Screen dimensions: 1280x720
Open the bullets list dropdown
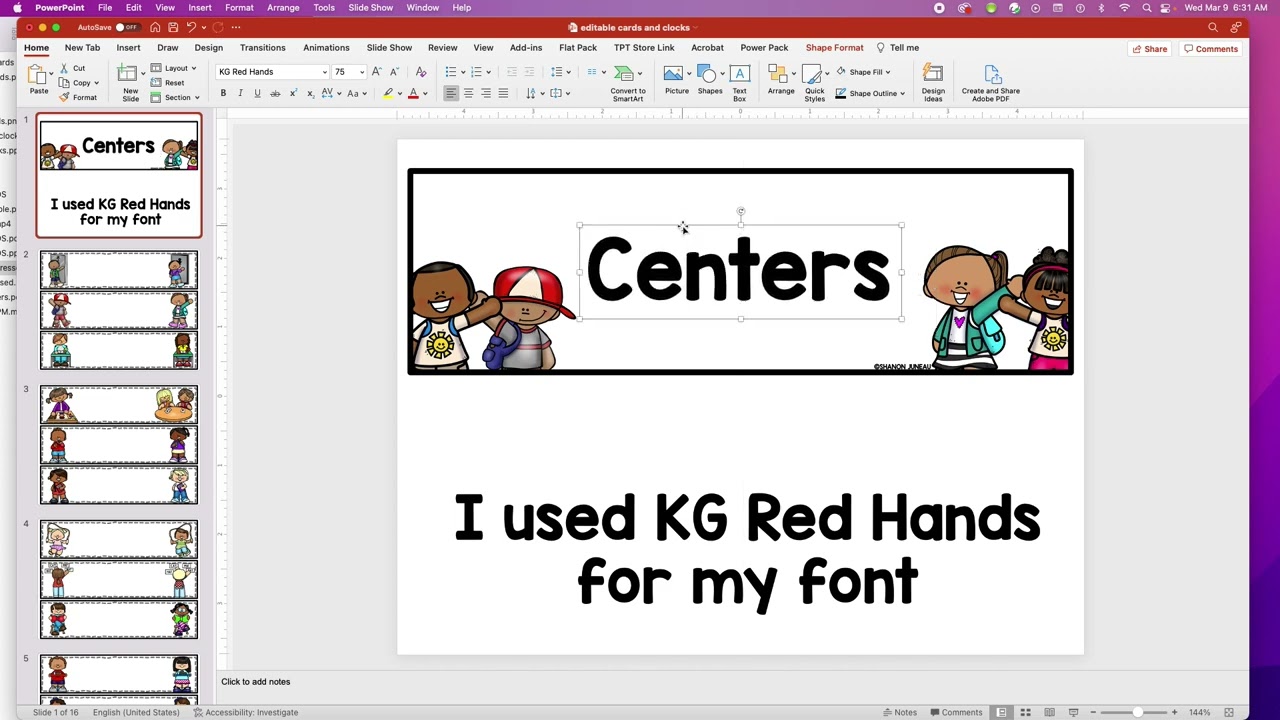point(463,72)
